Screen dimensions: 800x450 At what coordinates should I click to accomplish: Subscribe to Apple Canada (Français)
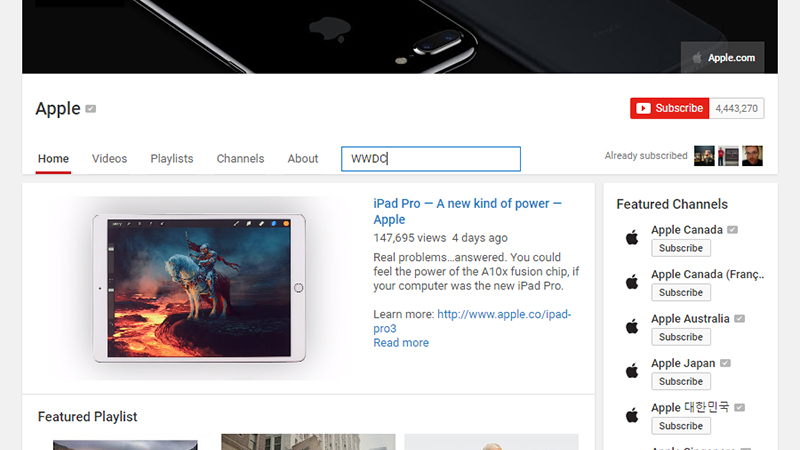(681, 292)
